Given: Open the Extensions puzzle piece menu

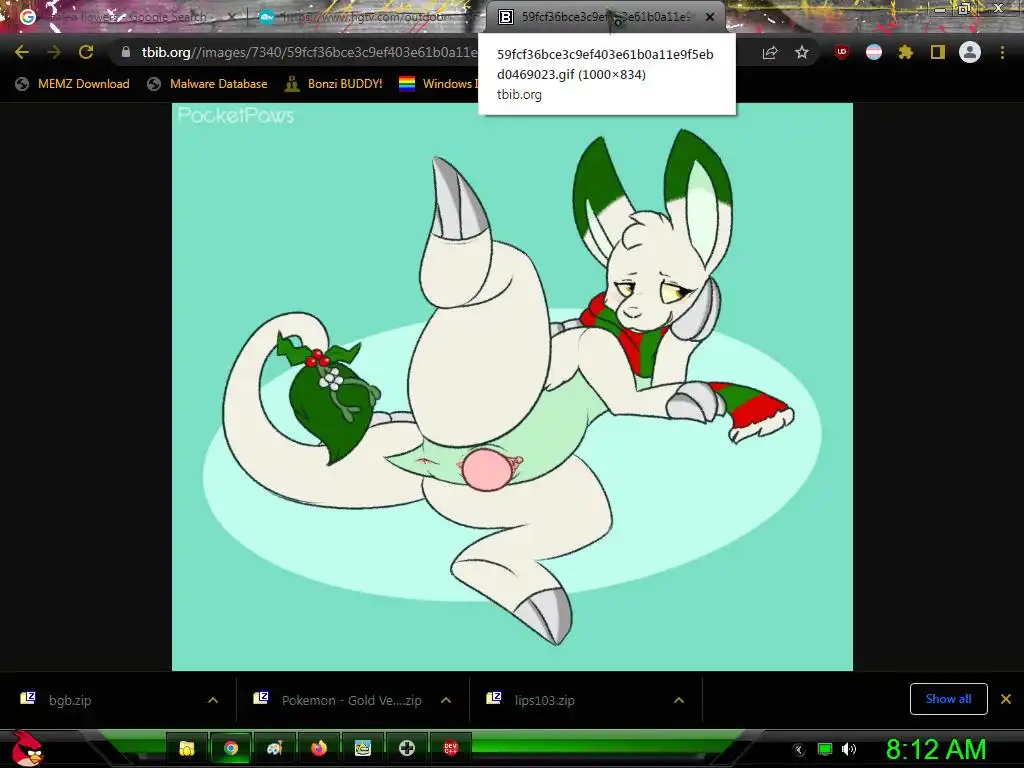Looking at the screenshot, I should [x=906, y=52].
